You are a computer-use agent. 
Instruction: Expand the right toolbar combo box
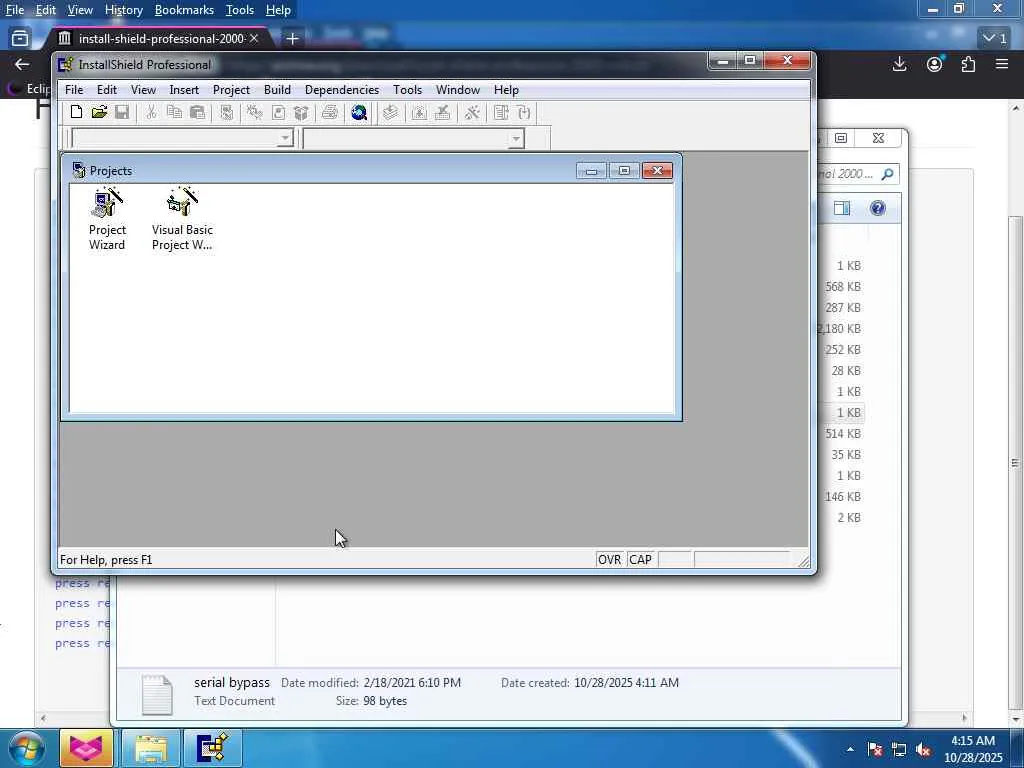pos(516,138)
